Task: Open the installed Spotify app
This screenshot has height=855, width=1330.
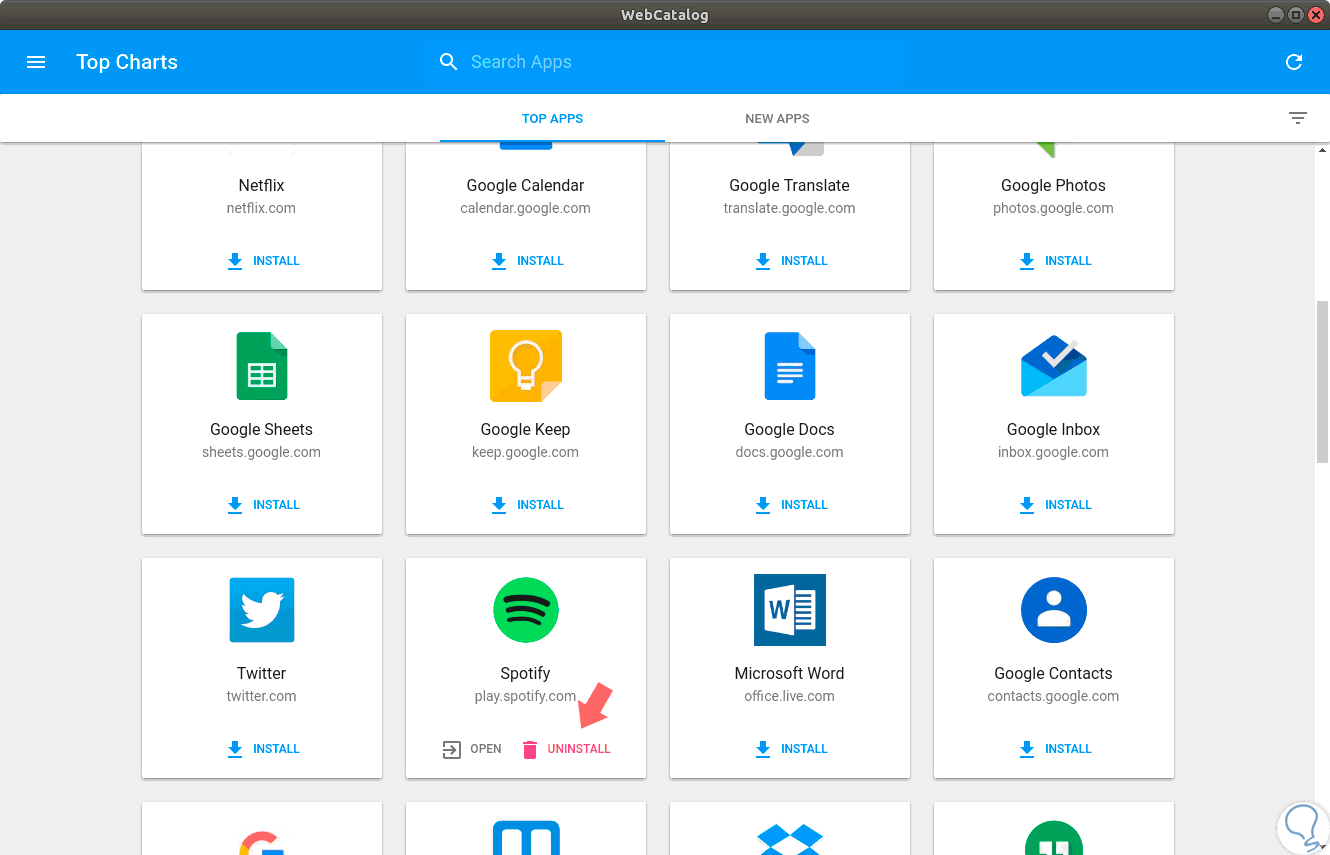Action: point(472,749)
